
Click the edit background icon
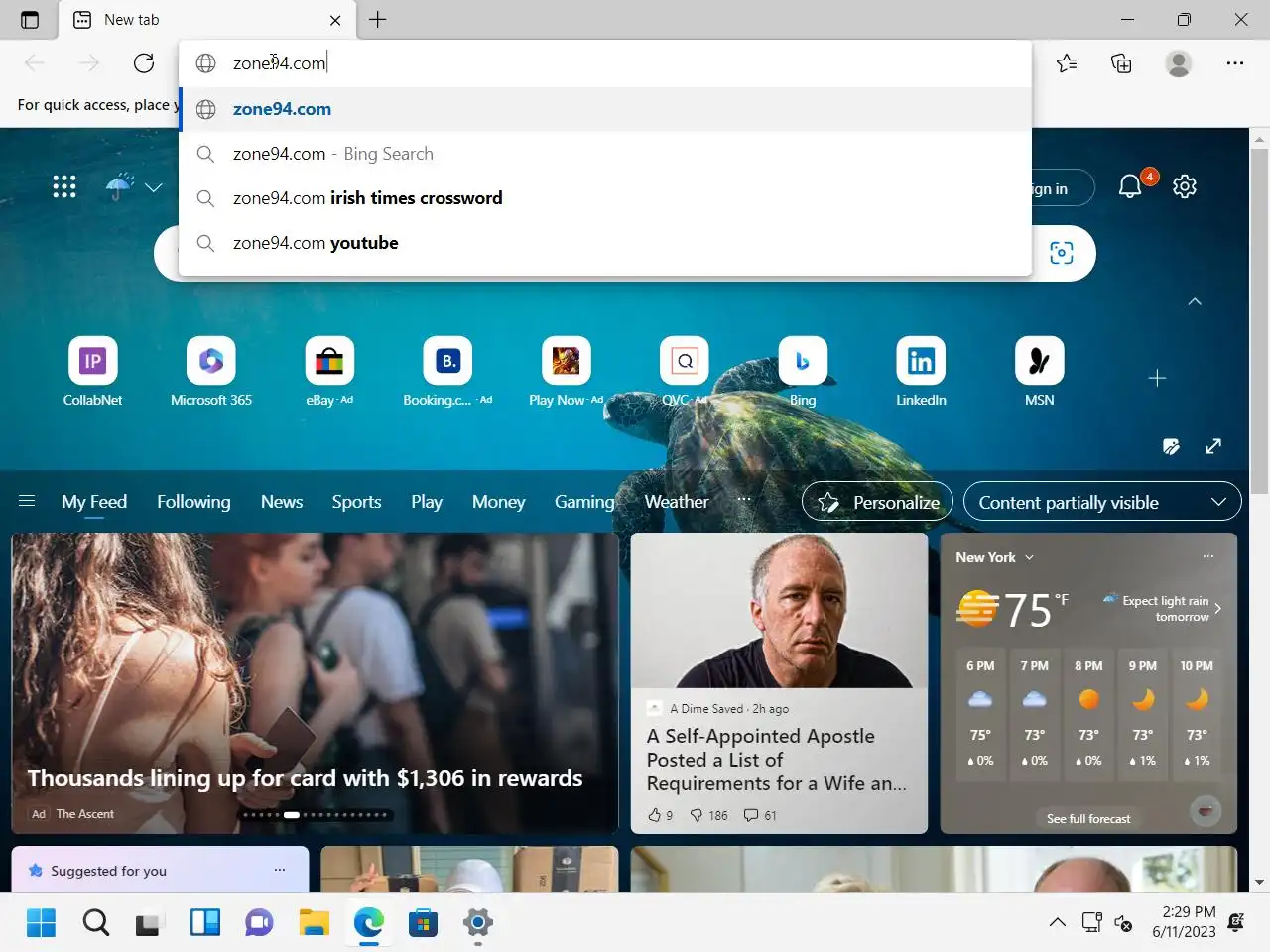click(x=1172, y=446)
